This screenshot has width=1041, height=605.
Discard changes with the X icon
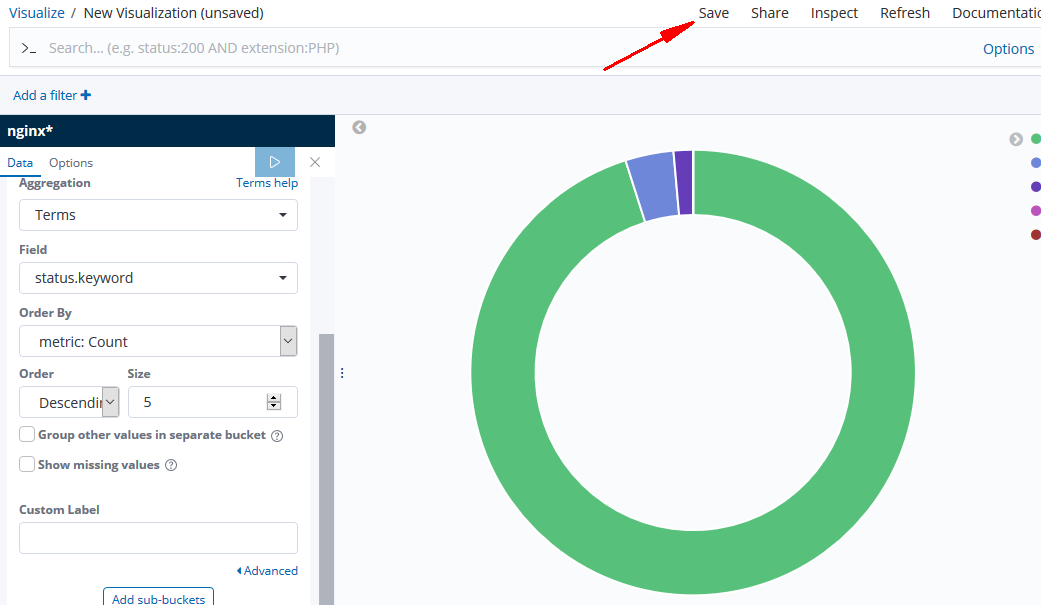pos(315,162)
